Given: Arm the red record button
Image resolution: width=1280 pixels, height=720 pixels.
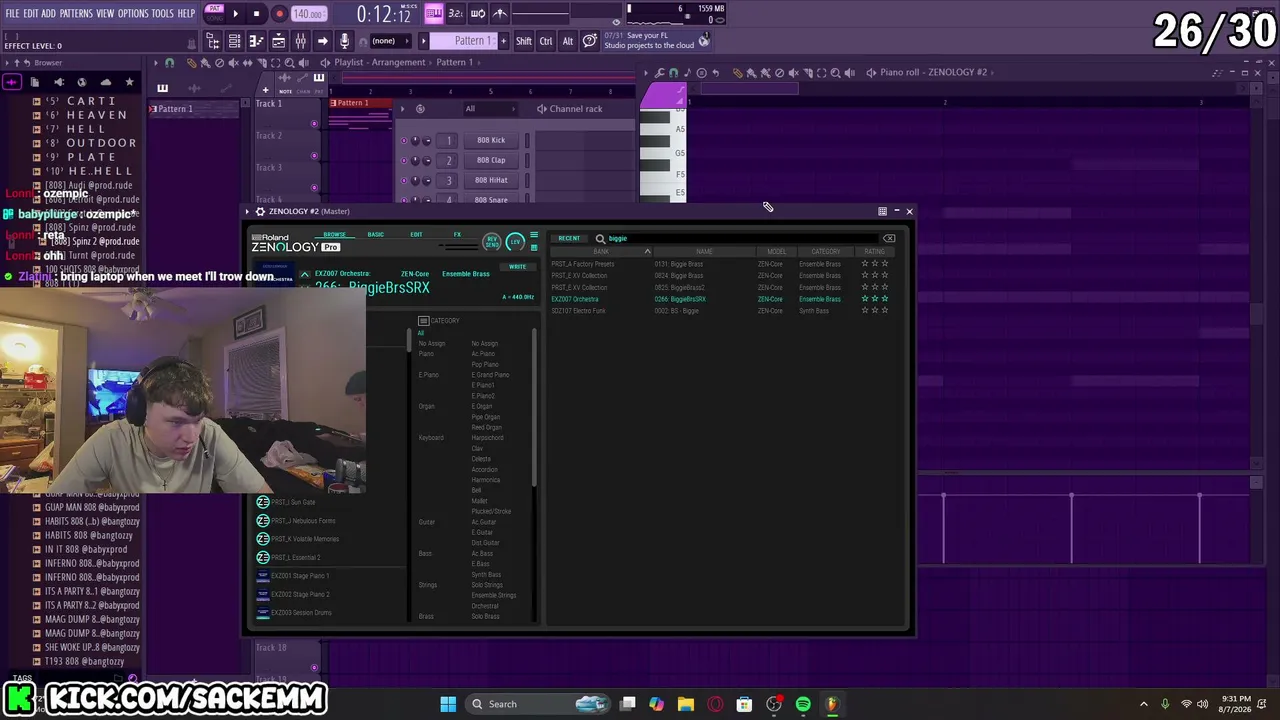Looking at the screenshot, I should [x=279, y=14].
